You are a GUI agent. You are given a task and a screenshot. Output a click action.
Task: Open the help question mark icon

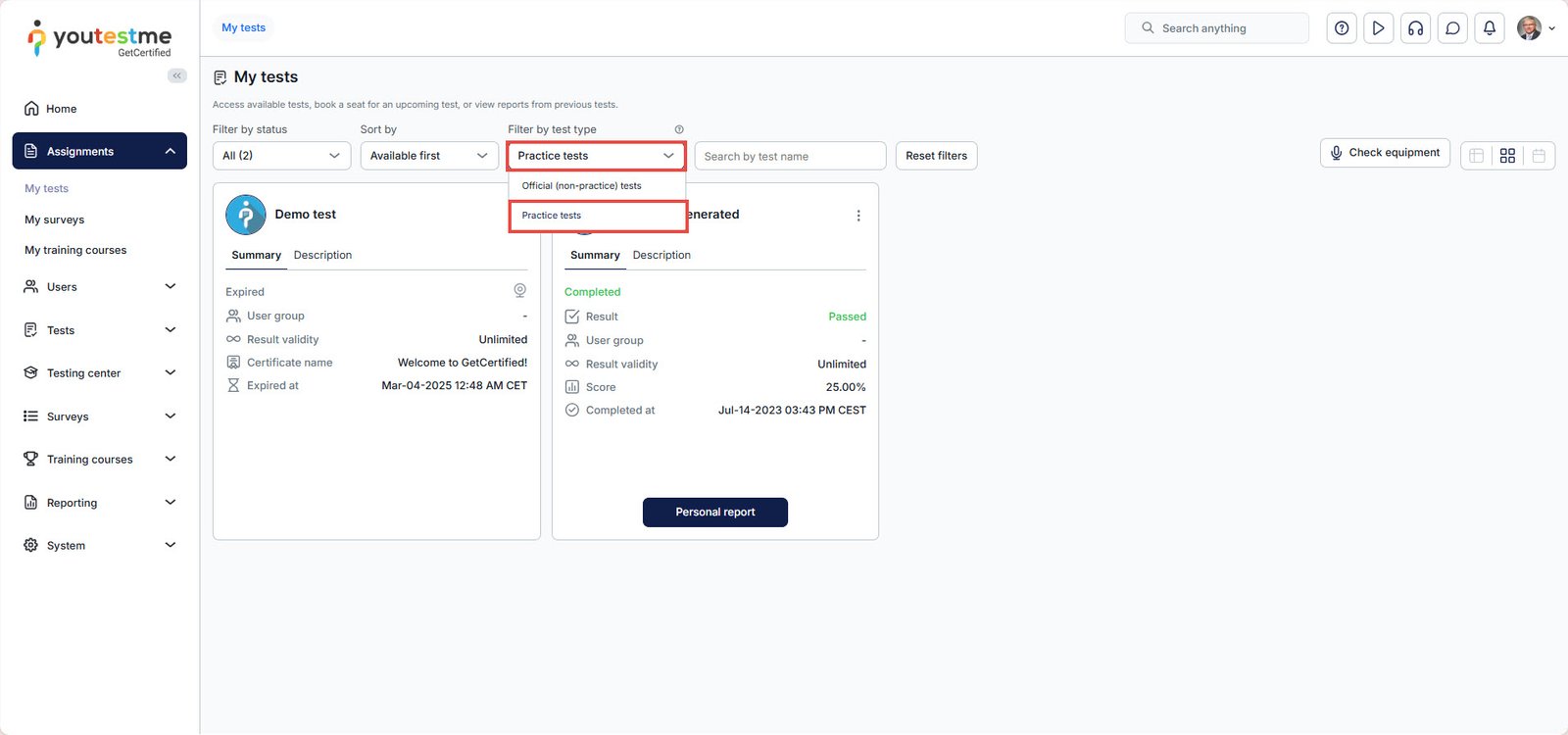pyautogui.click(x=1342, y=28)
